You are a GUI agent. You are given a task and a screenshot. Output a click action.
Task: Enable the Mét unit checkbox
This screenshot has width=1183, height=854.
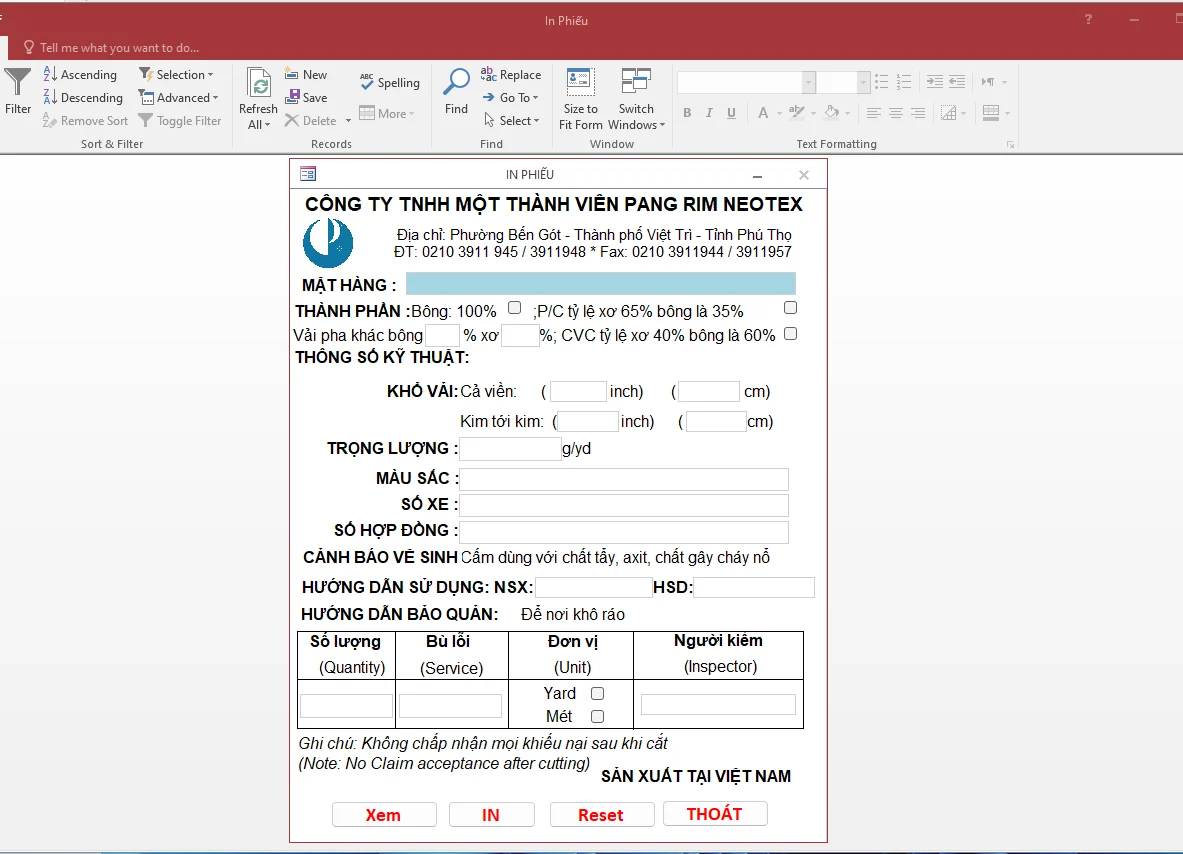pyautogui.click(x=597, y=716)
